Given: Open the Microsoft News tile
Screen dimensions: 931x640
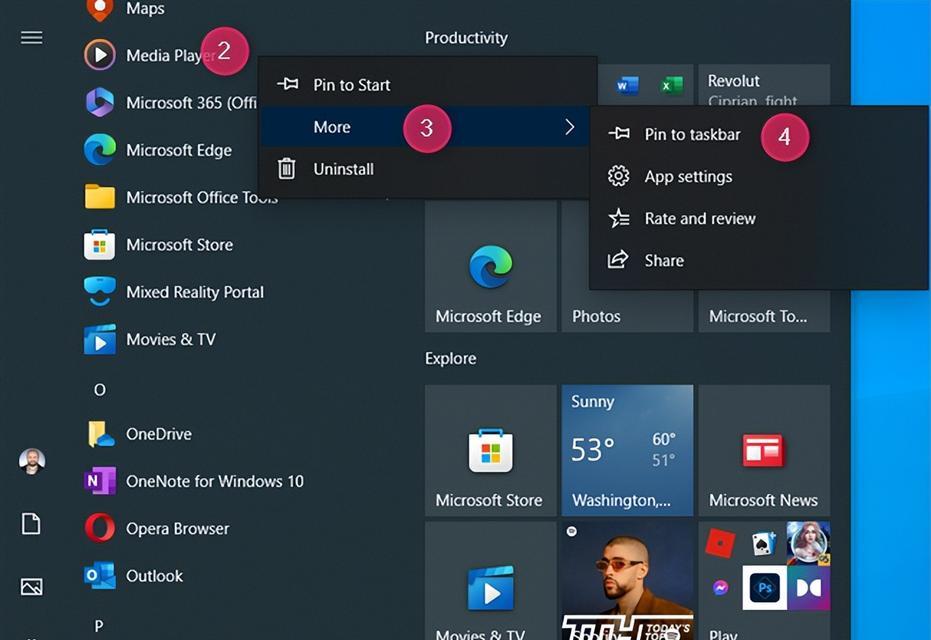Looking at the screenshot, I should 764,451.
